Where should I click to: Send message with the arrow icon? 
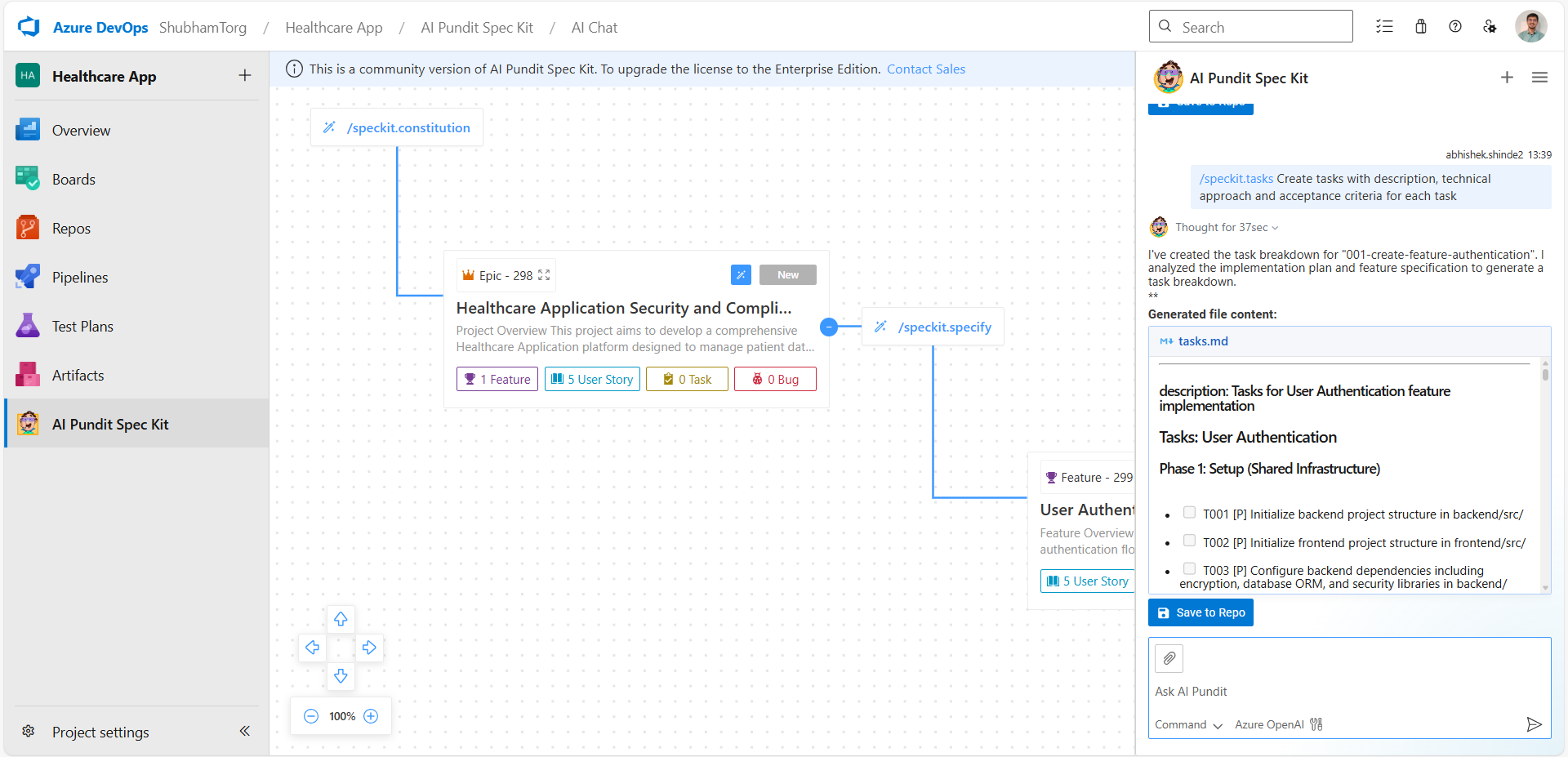tap(1534, 724)
